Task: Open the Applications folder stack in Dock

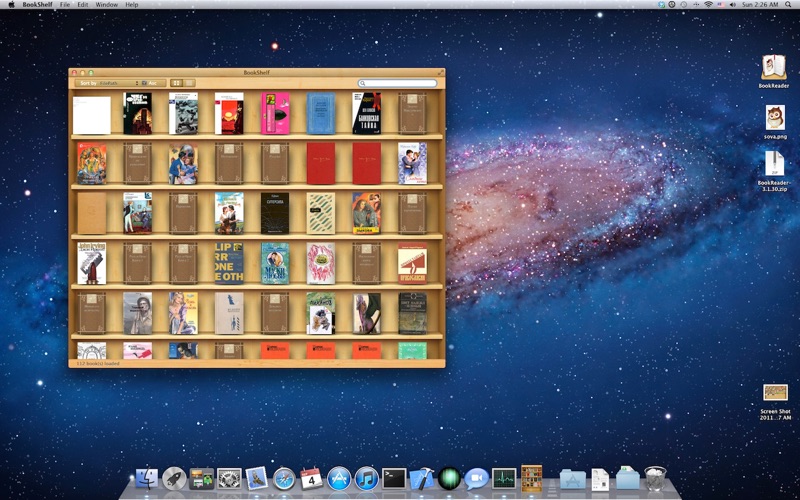Action: pyautogui.click(x=572, y=480)
